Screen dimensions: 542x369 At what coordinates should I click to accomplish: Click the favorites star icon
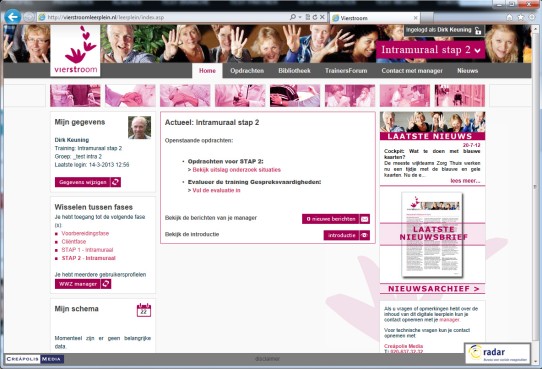pos(521,17)
